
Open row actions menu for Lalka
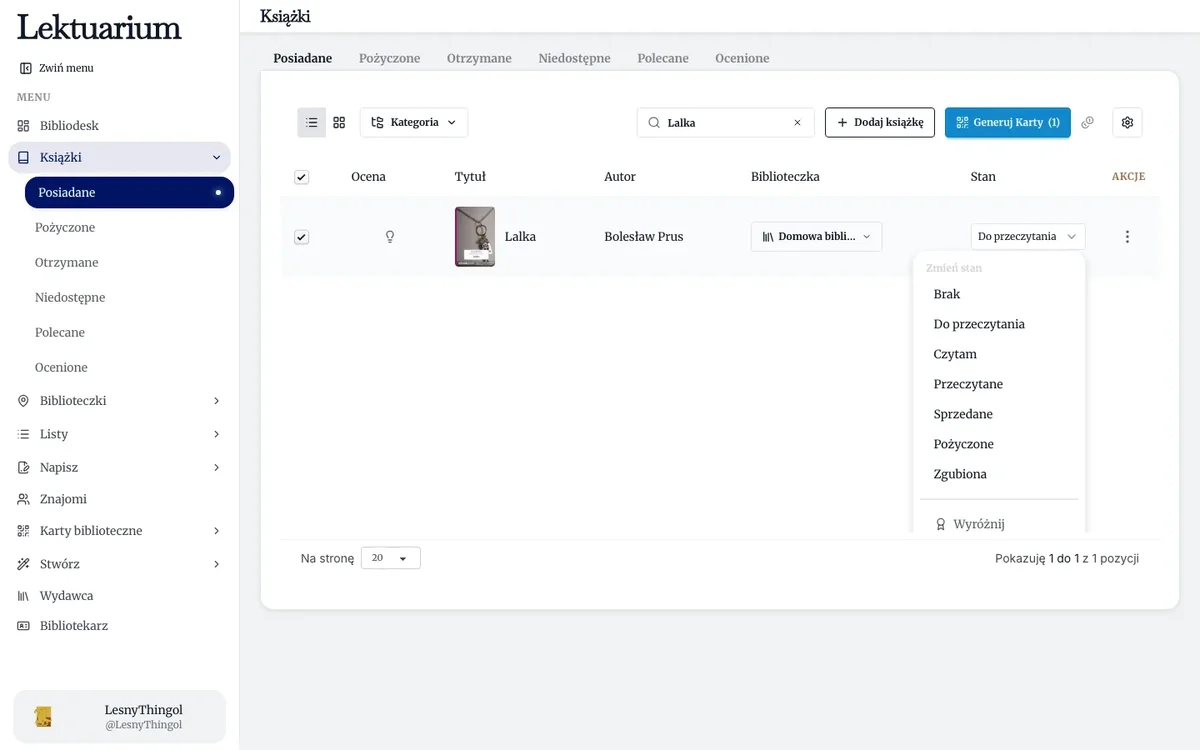pos(1128,237)
